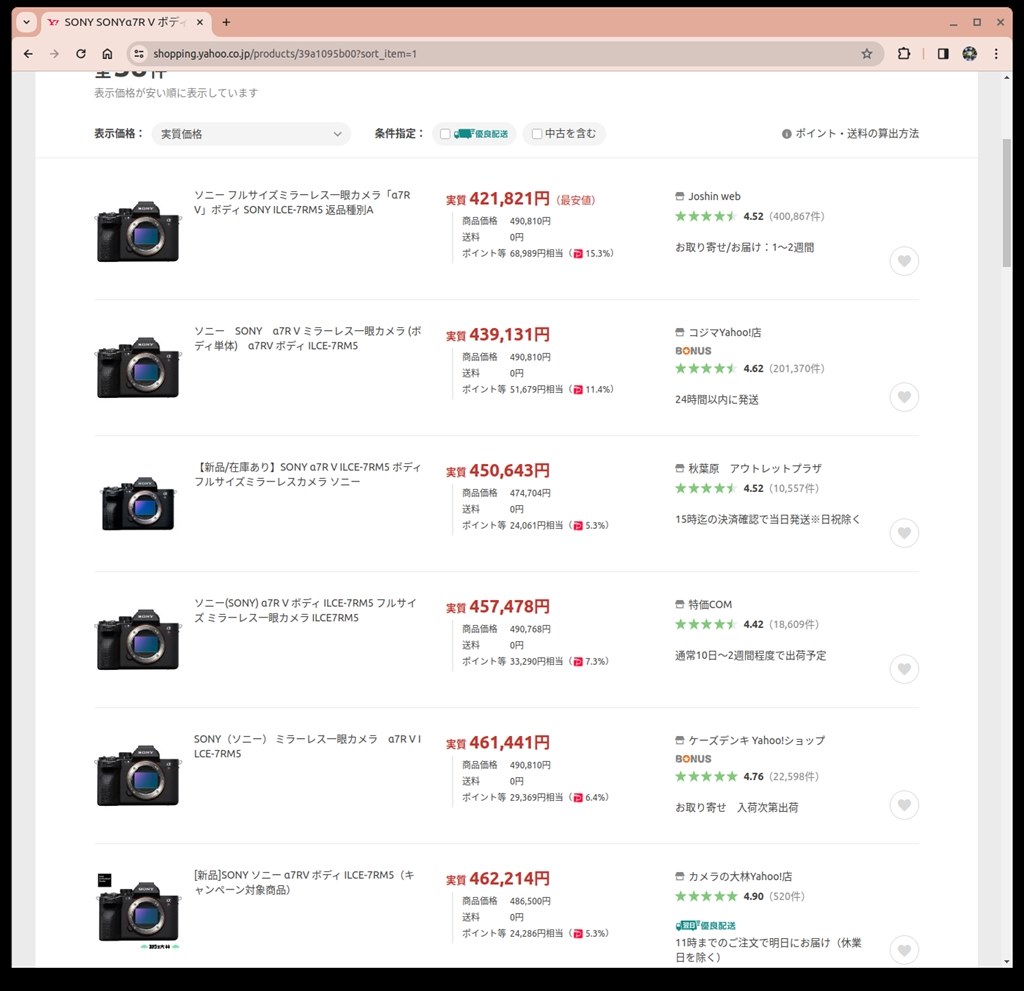Open the 実質価格 display price dropdown
This screenshot has width=1024, height=991.
point(251,134)
